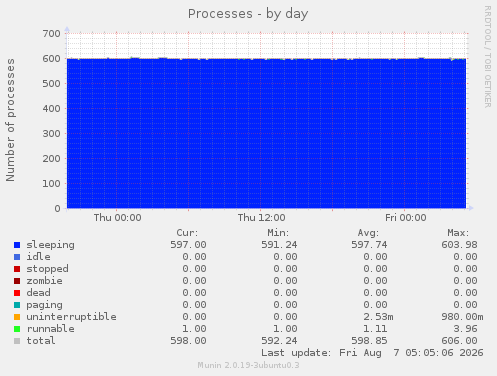Click total current value 598.00
The image size is (497, 376).
(x=188, y=341)
